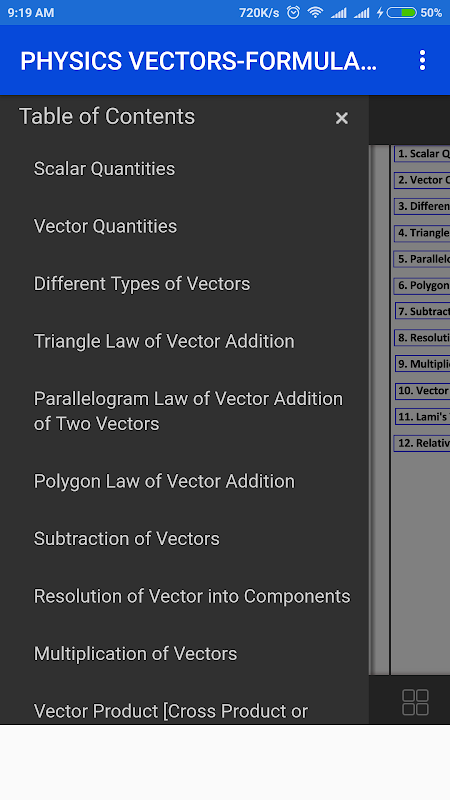Image resolution: width=450 pixels, height=800 pixels.
Task: Close the Table of Contents panel
Action: (x=341, y=118)
